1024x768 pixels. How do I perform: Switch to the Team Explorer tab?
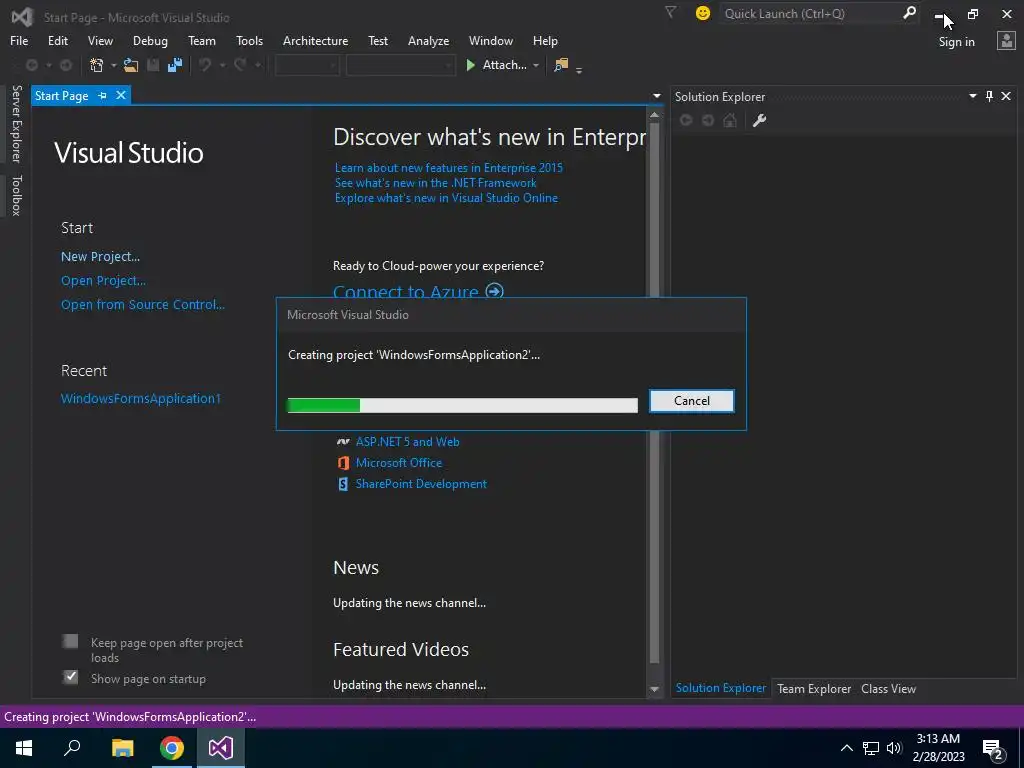(x=814, y=688)
